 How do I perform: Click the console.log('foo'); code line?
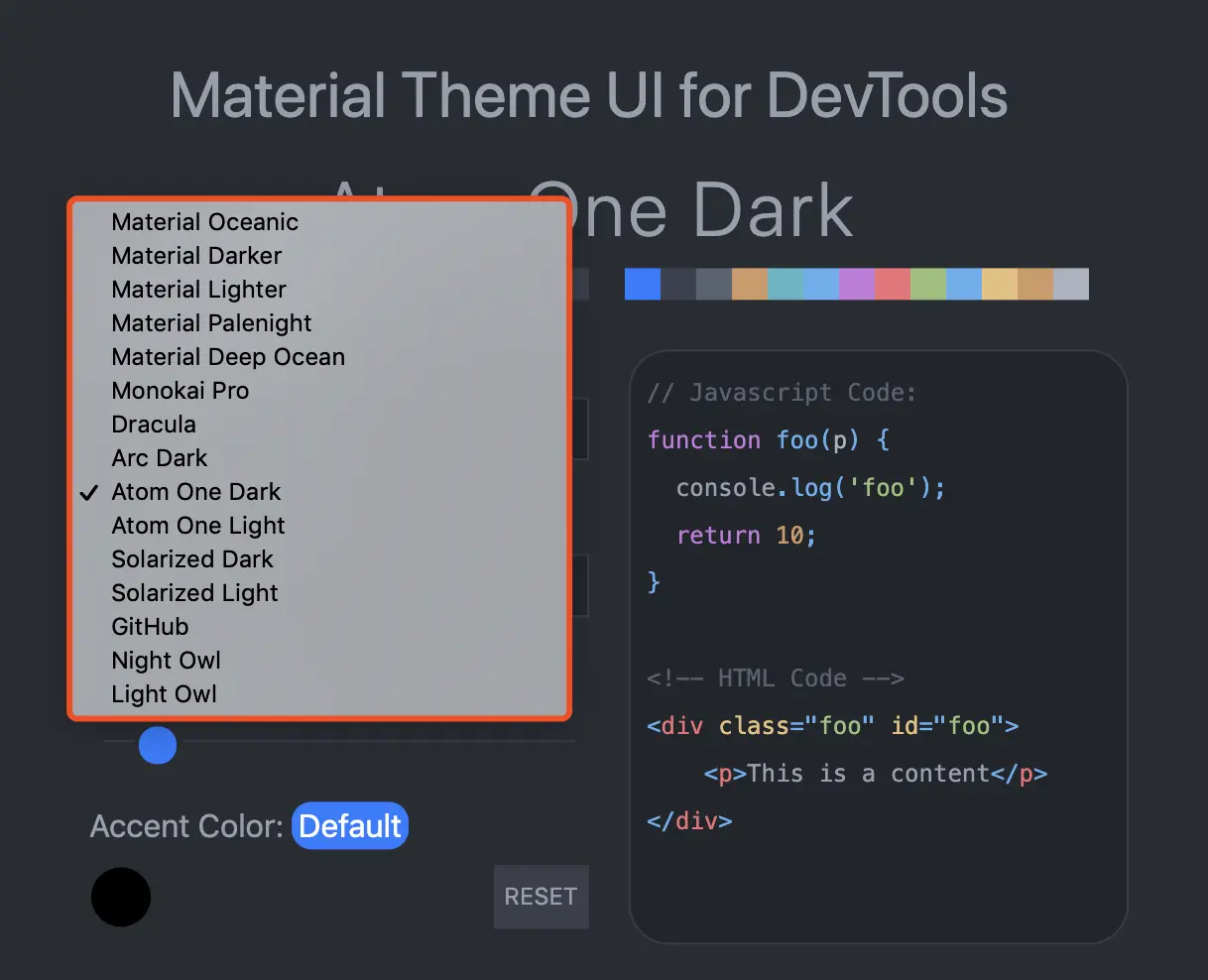(x=811, y=487)
